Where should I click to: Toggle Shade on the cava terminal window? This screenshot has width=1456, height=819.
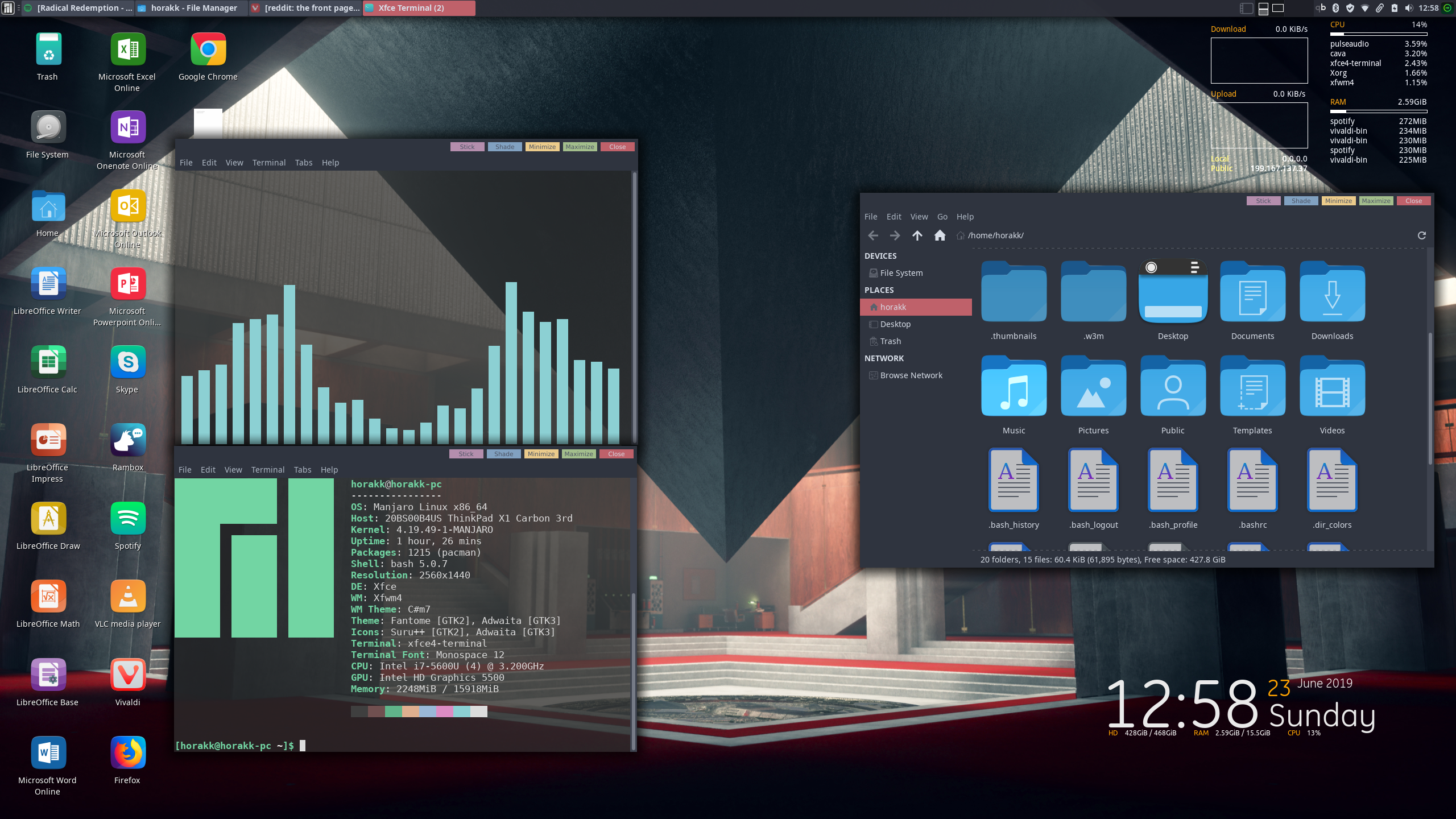[504, 147]
